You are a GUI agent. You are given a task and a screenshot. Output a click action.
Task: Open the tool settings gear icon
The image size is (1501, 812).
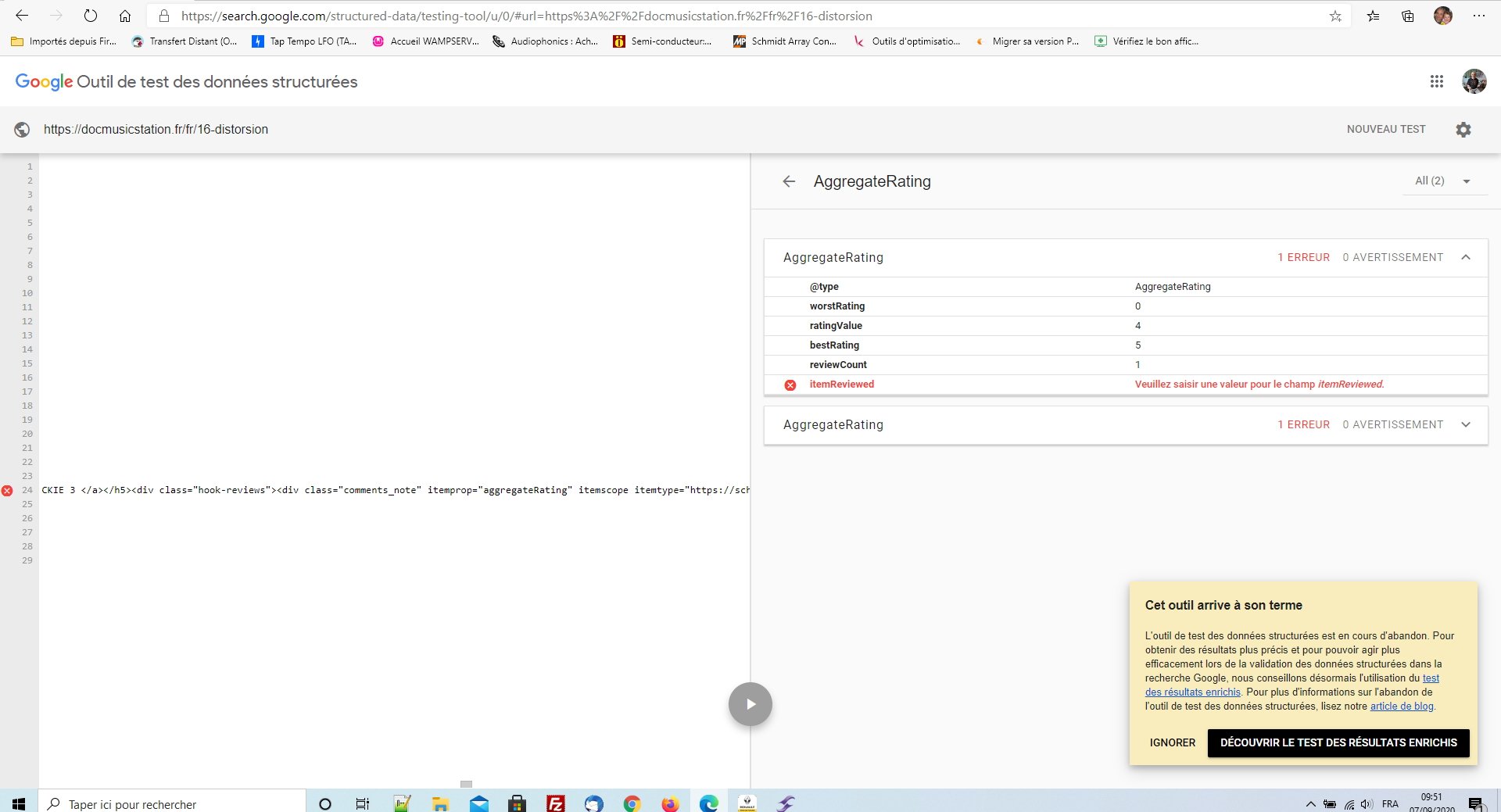pos(1463,130)
